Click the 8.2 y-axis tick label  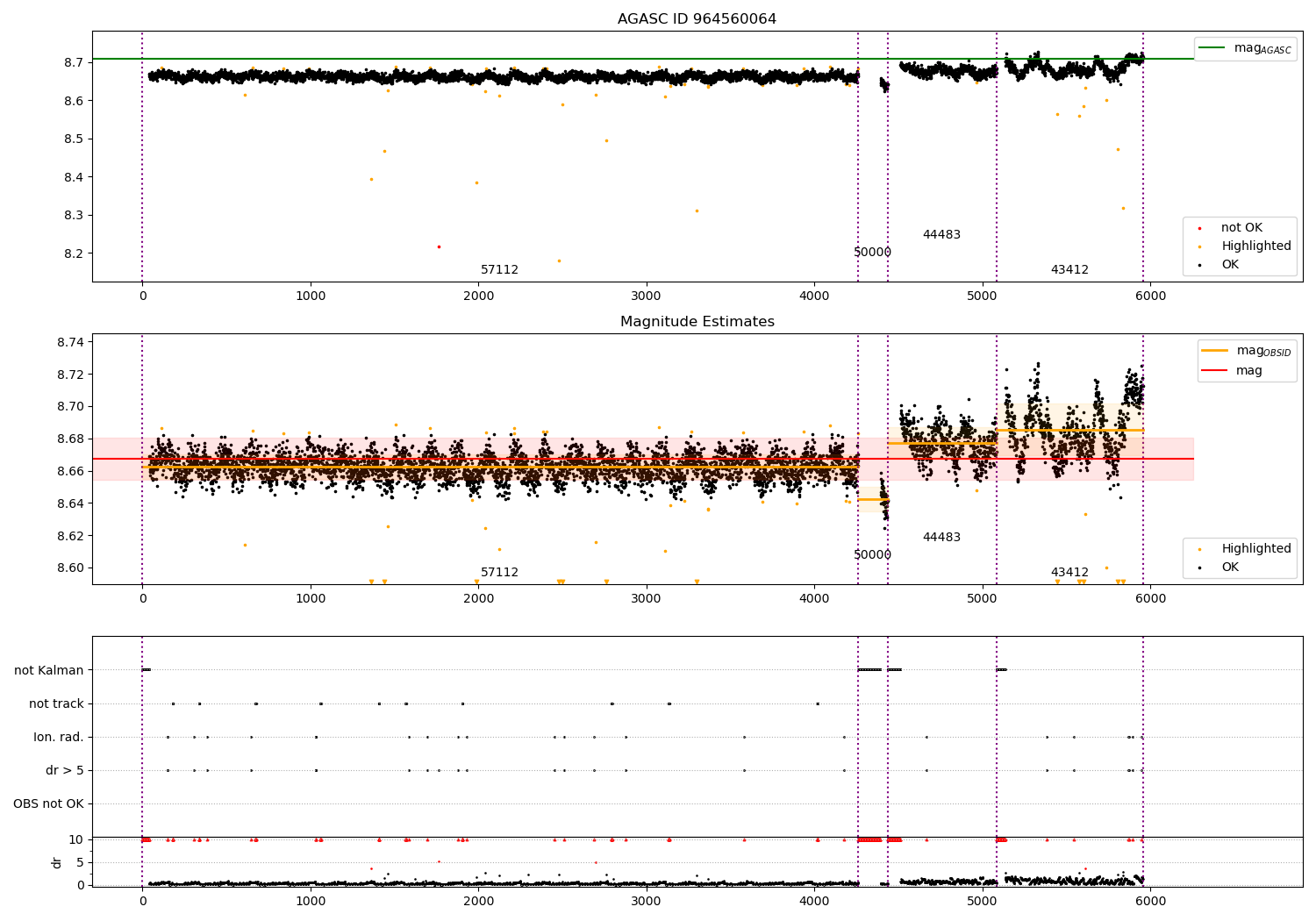(x=74, y=253)
